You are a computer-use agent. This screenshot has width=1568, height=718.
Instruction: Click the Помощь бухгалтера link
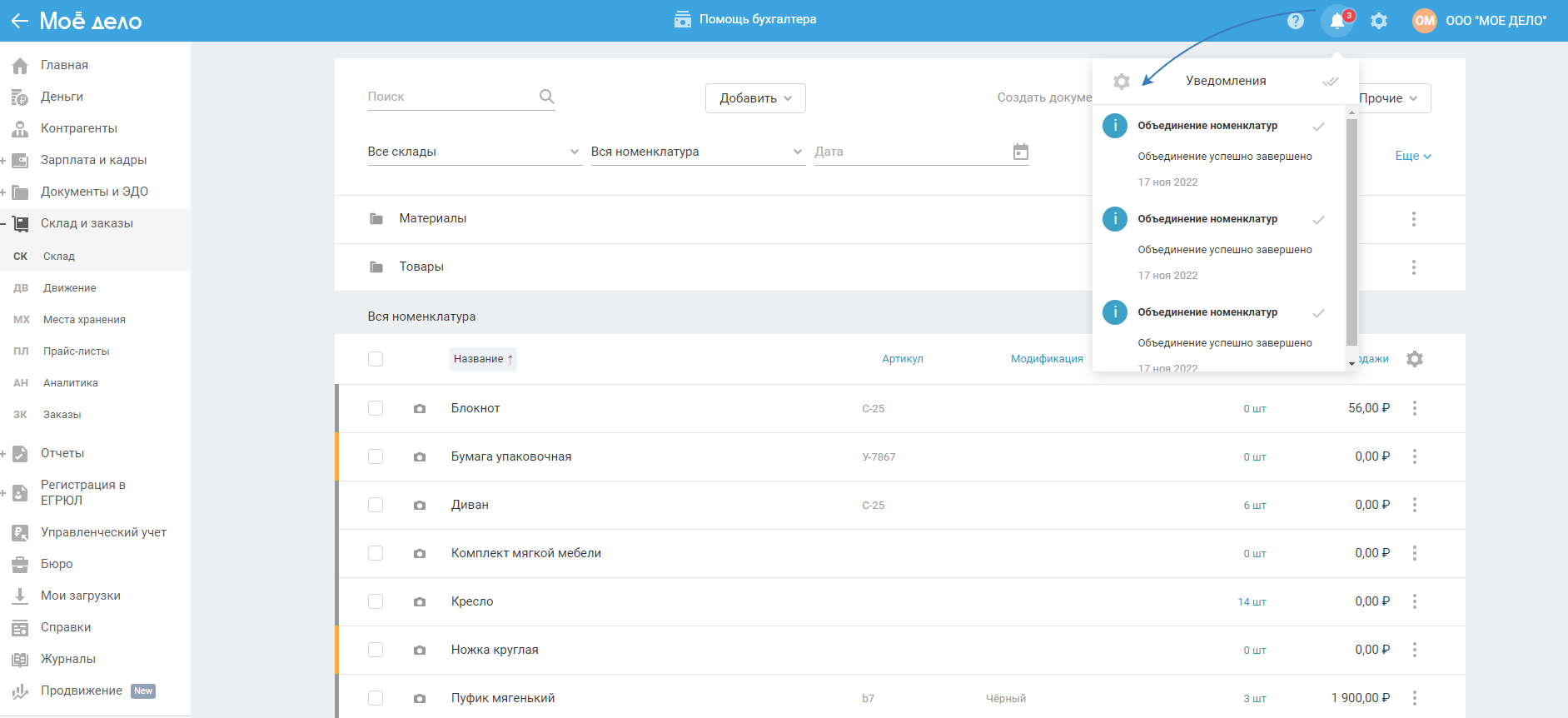[745, 19]
